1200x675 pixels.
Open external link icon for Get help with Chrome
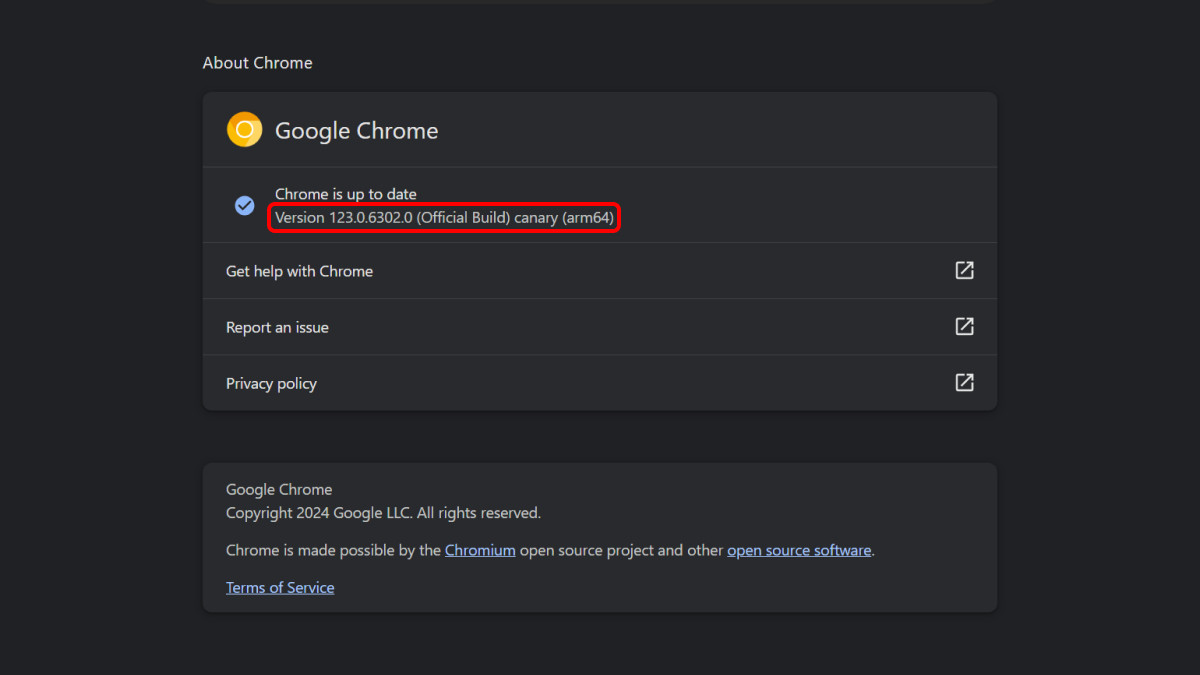pos(964,270)
